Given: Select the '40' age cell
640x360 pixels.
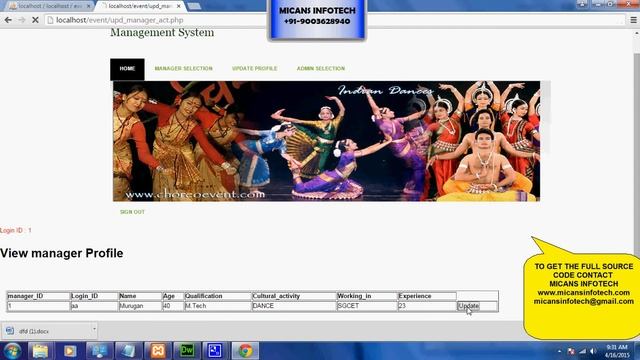Looking at the screenshot, I should (173, 306).
